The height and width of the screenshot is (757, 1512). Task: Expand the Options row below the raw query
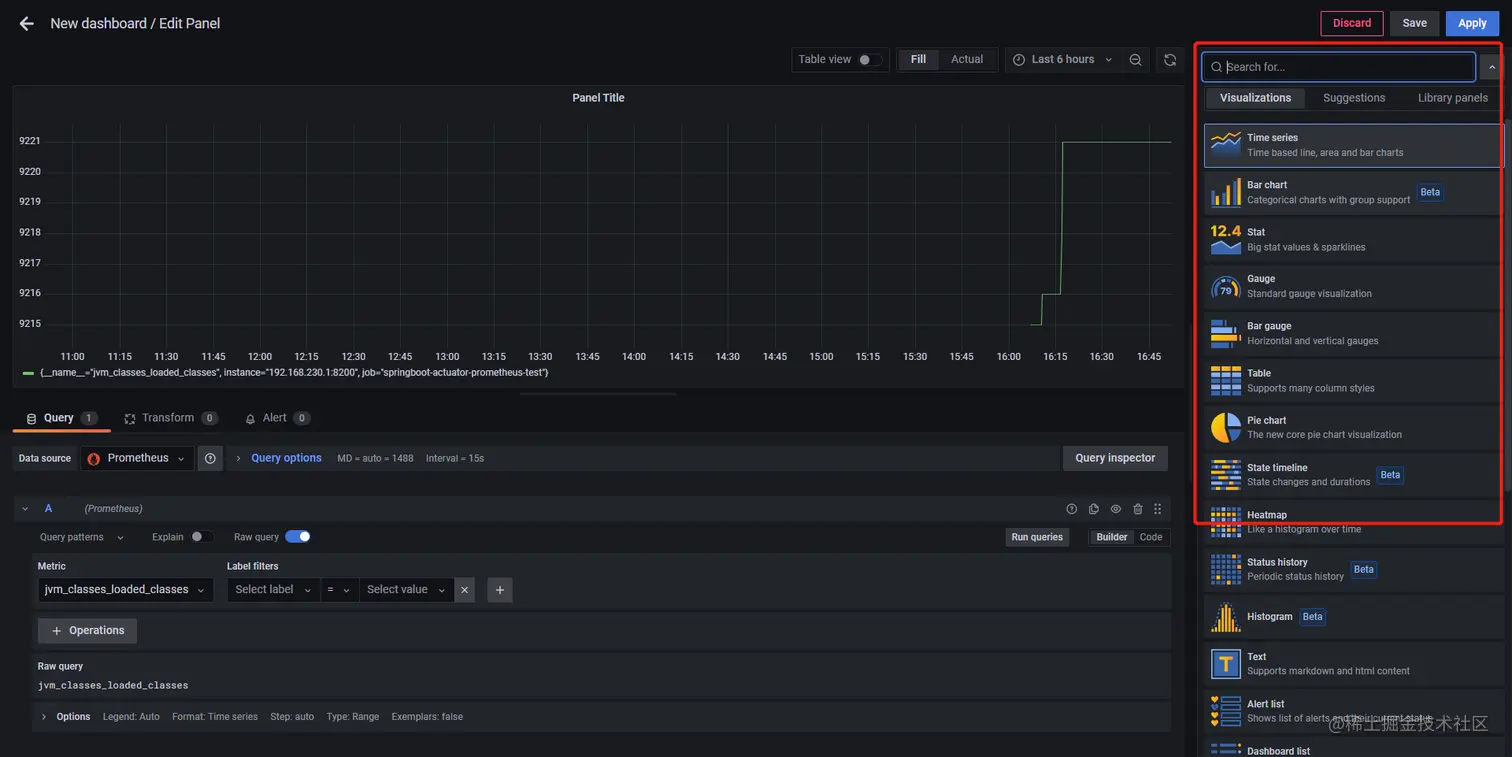point(44,717)
